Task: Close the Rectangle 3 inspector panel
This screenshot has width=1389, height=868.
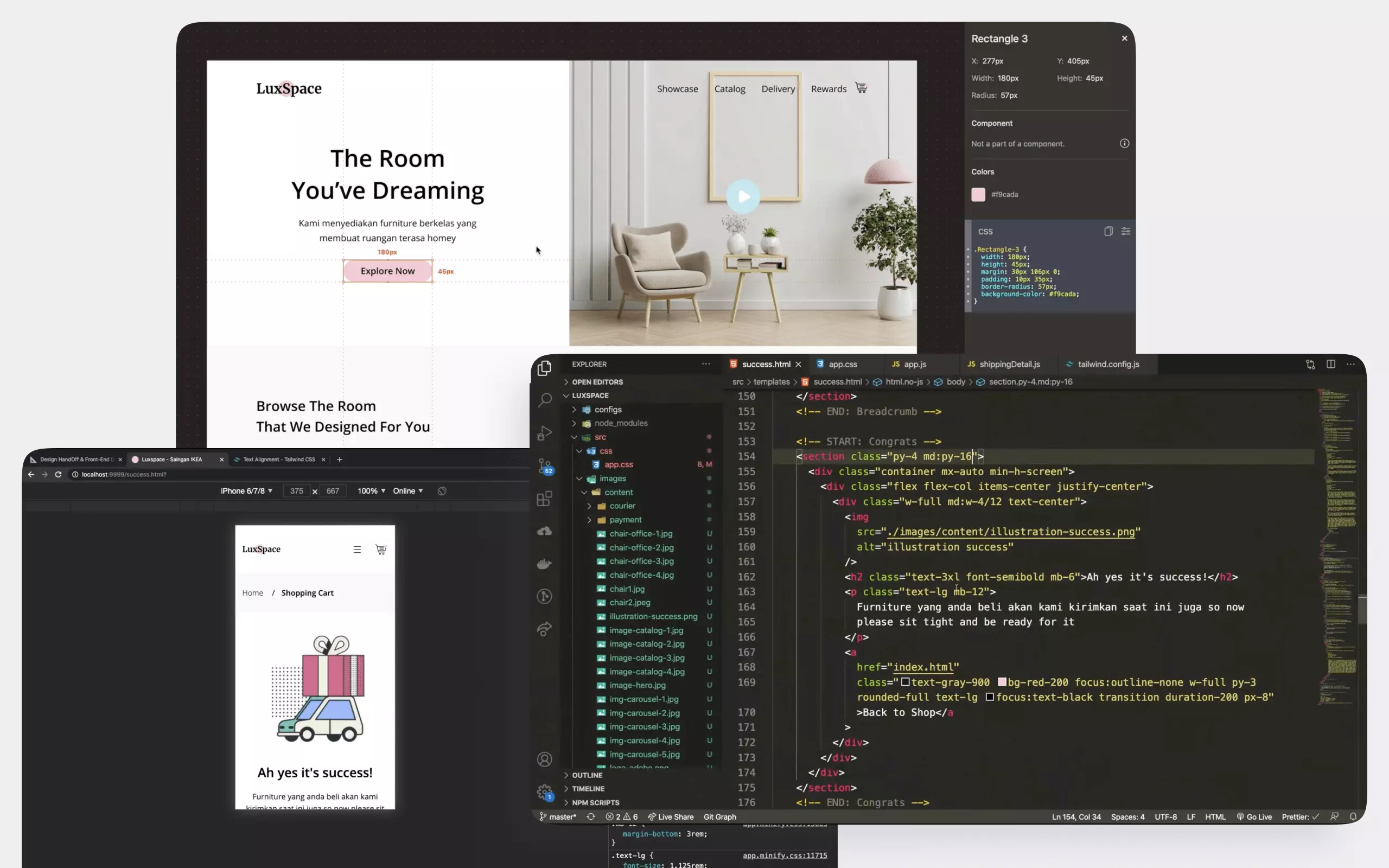Action: (1124, 39)
